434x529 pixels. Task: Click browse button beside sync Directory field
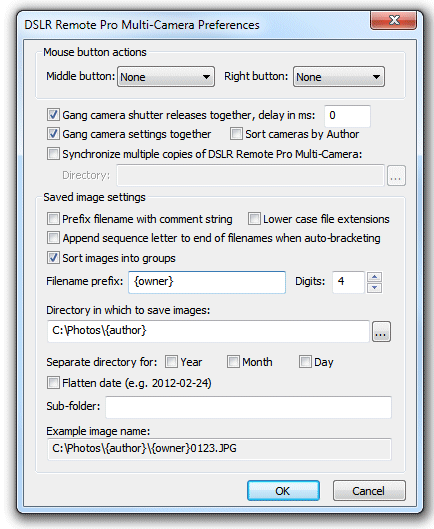396,175
